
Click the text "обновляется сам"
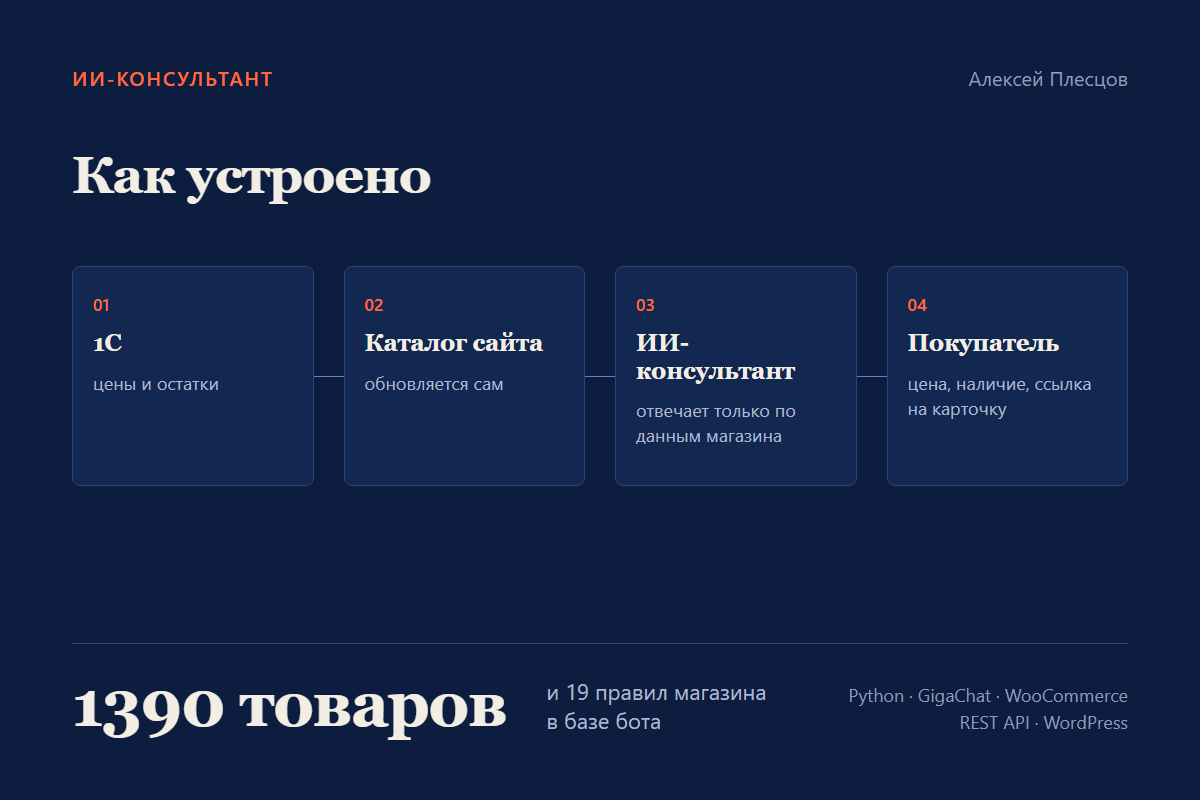[434, 384]
